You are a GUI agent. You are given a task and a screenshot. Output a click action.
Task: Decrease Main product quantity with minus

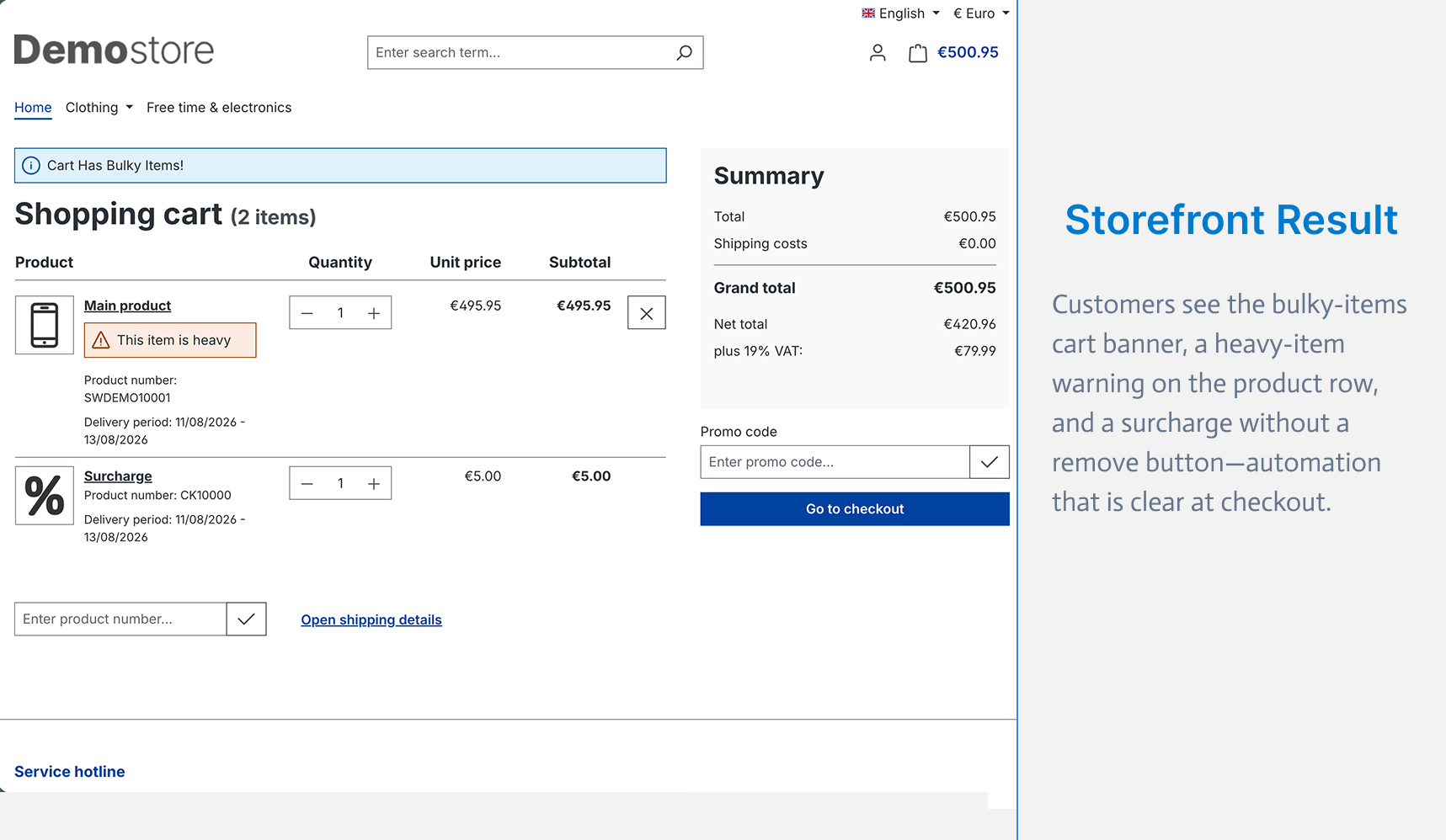click(307, 313)
